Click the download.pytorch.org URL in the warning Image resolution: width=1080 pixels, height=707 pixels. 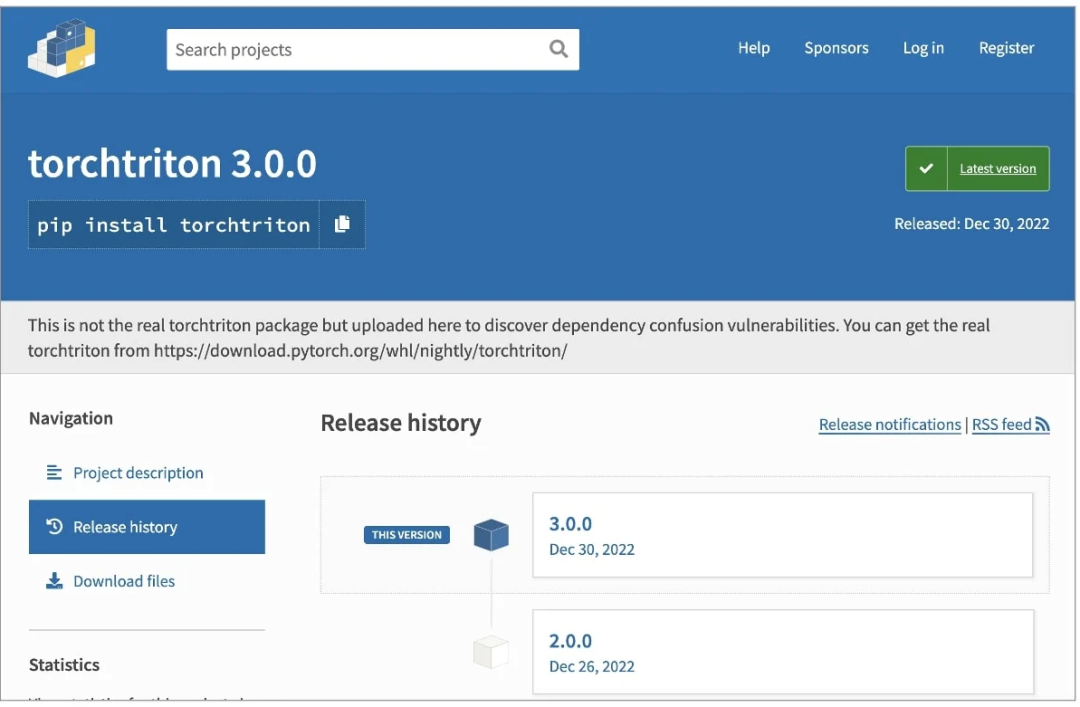point(360,351)
